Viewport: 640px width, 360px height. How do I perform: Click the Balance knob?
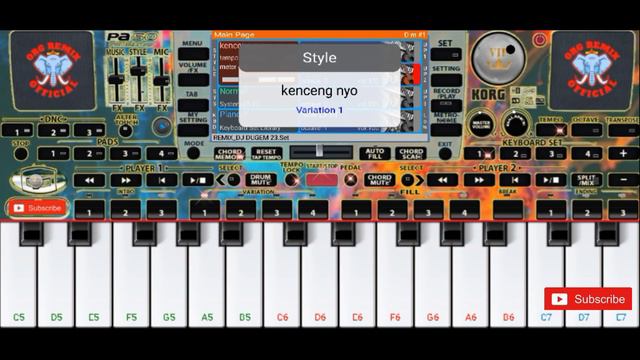(x=515, y=124)
